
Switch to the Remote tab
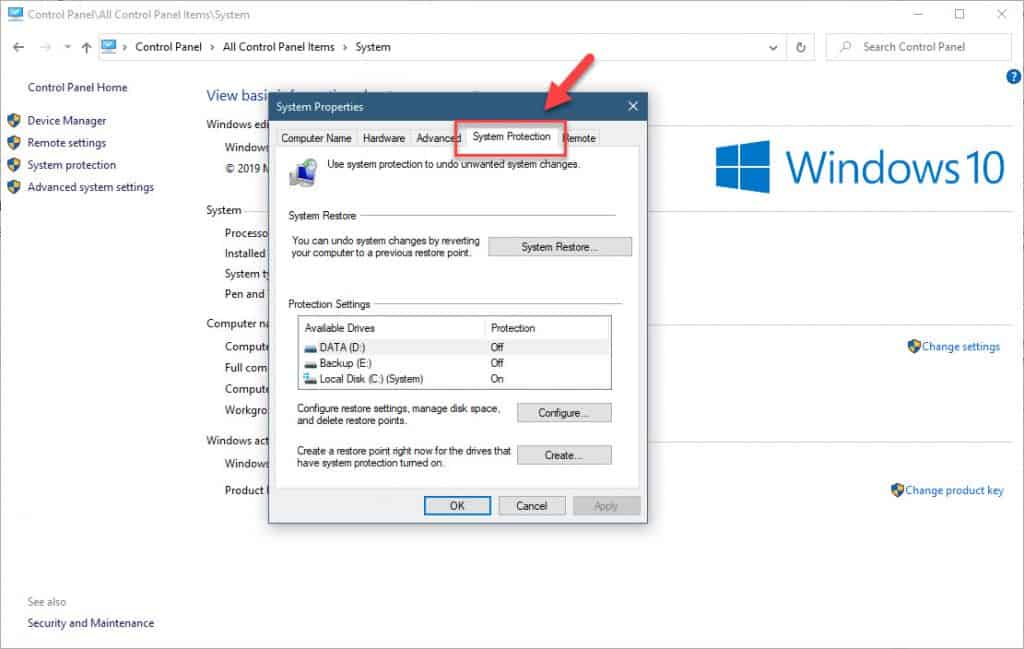click(x=579, y=137)
